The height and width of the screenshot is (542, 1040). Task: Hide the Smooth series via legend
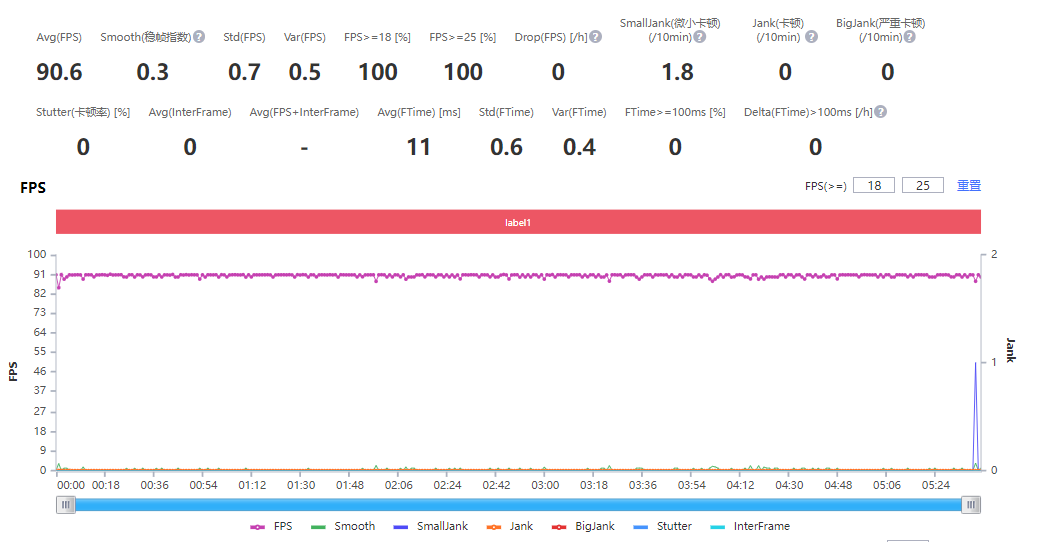[x=343, y=526]
